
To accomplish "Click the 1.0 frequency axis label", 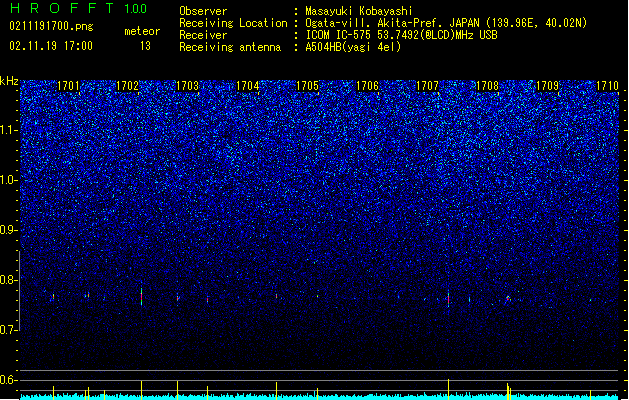I will (x=9, y=180).
